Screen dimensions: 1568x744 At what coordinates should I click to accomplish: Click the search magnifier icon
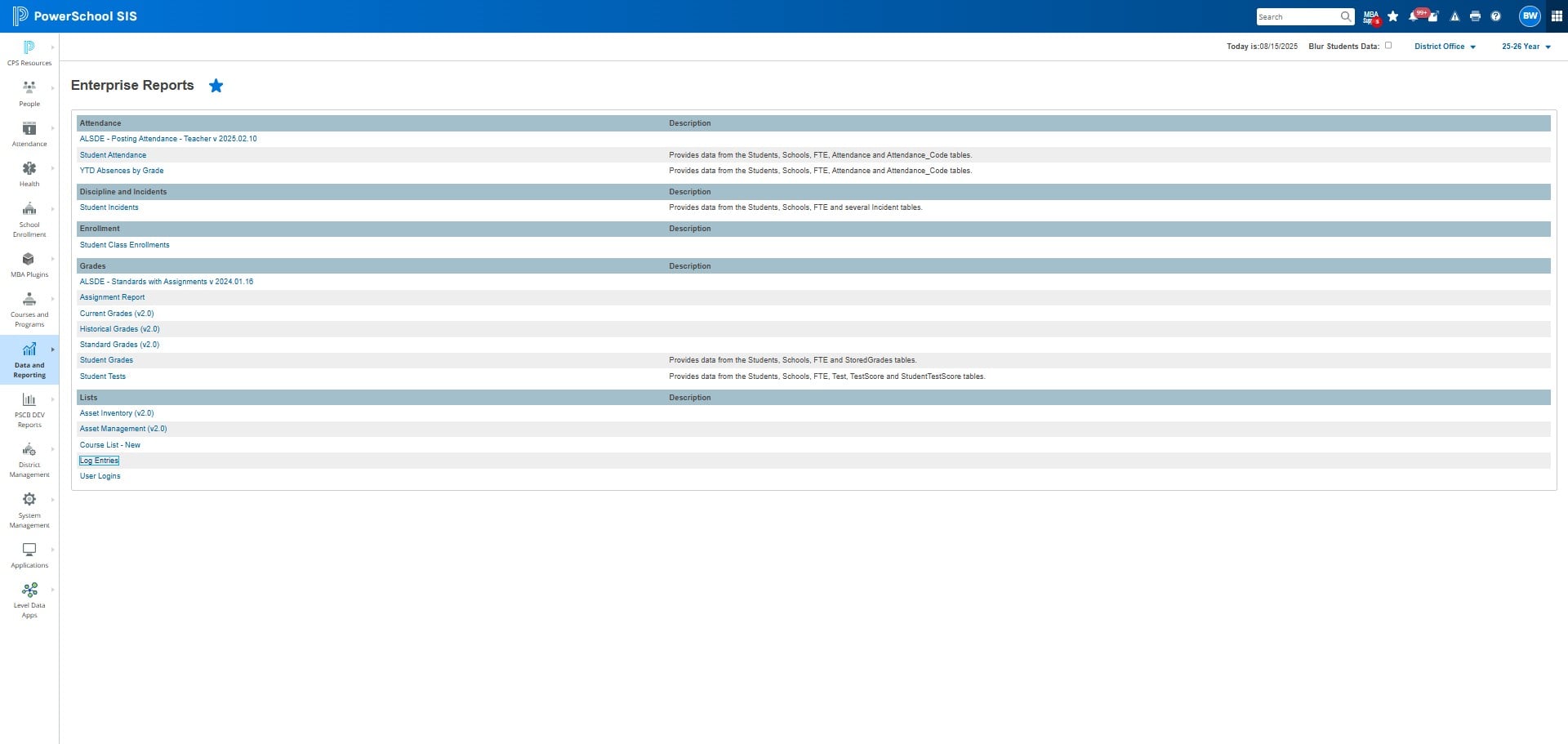tap(1345, 16)
